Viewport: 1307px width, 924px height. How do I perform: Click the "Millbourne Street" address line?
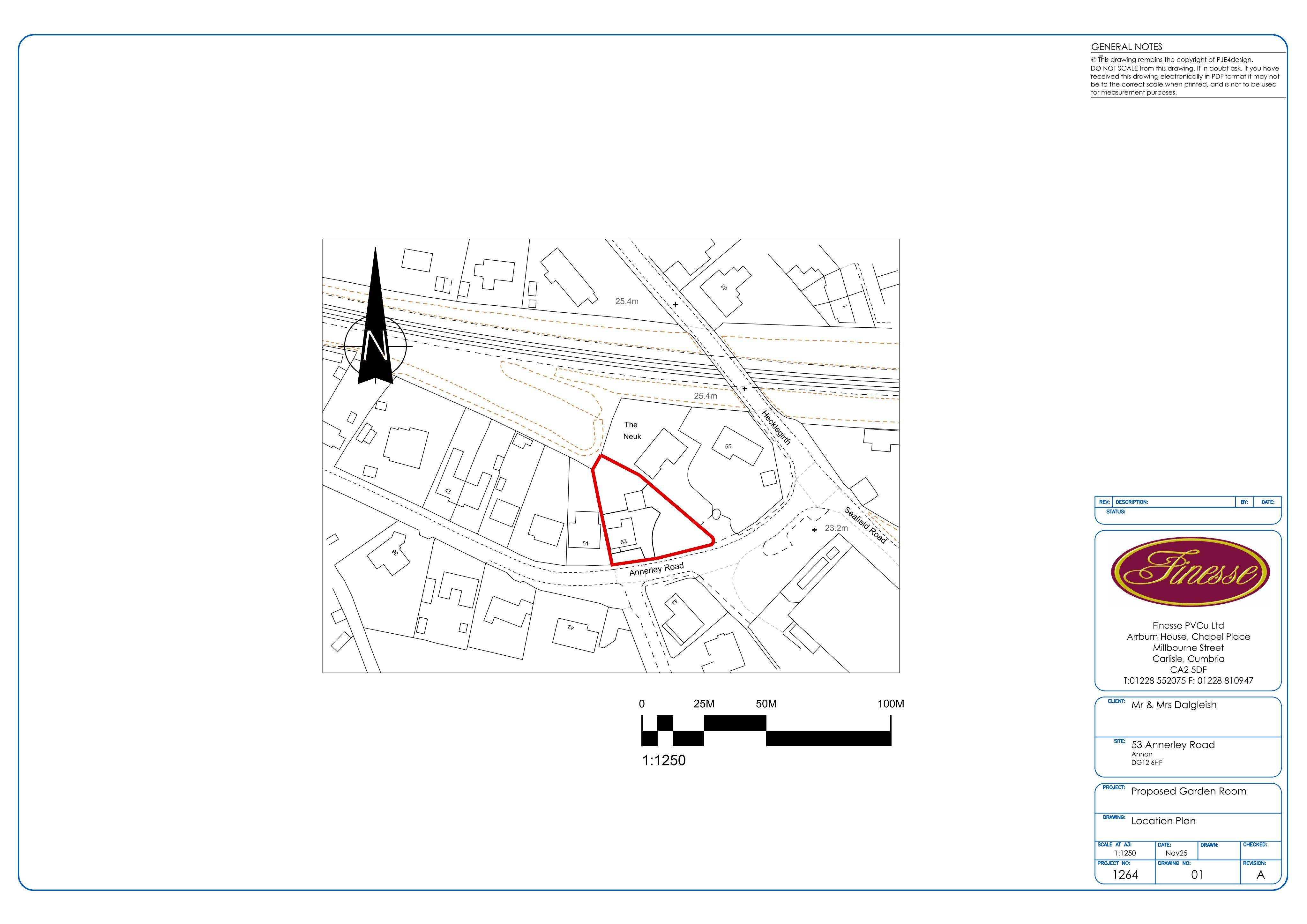[1188, 648]
